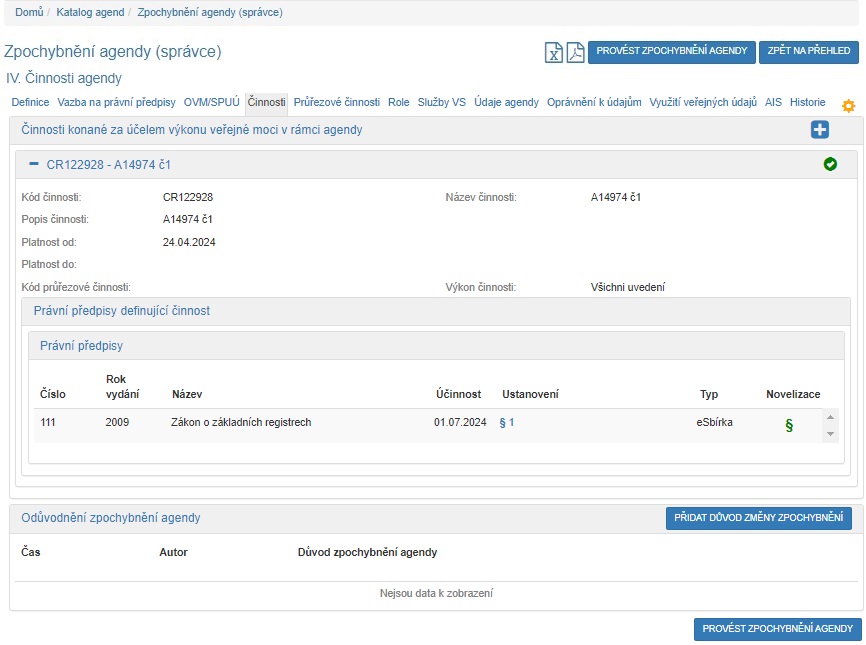The image size is (866, 645).
Task: Click the green paragraph Novelizace icon
Action: 788,425
